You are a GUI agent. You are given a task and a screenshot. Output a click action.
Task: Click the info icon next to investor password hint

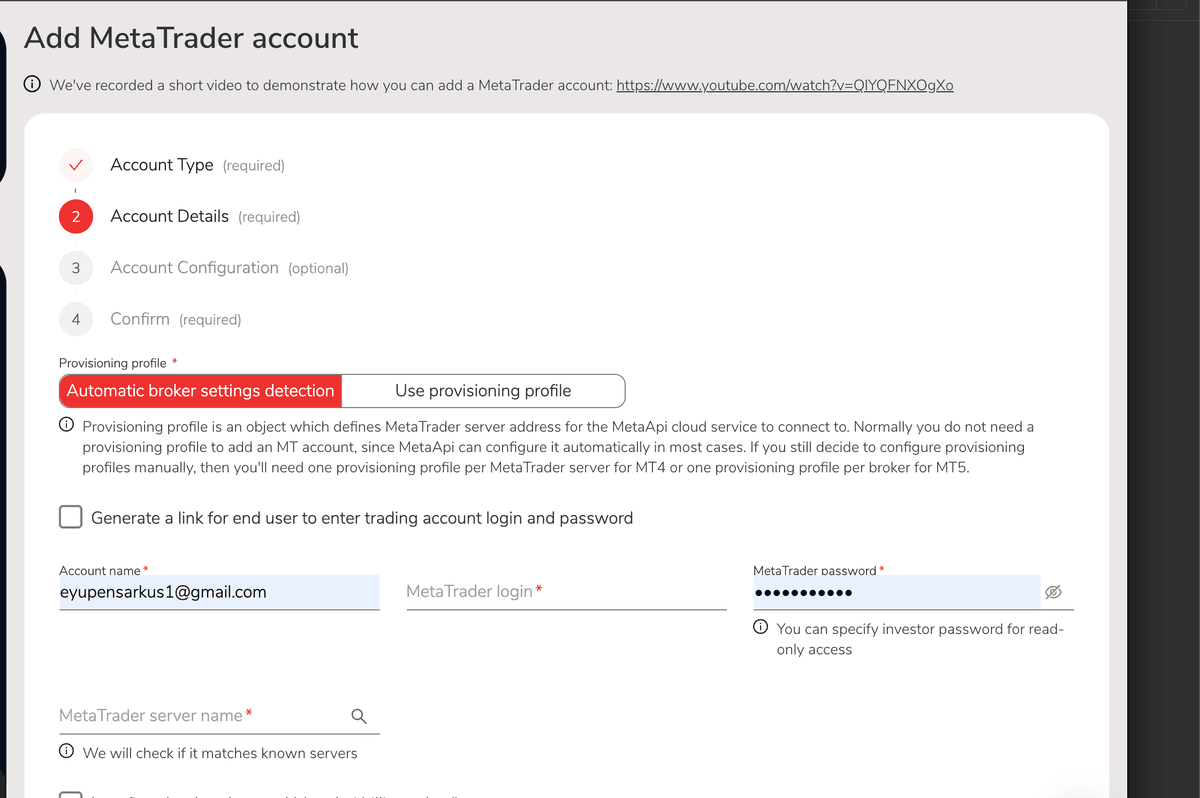[761, 628]
